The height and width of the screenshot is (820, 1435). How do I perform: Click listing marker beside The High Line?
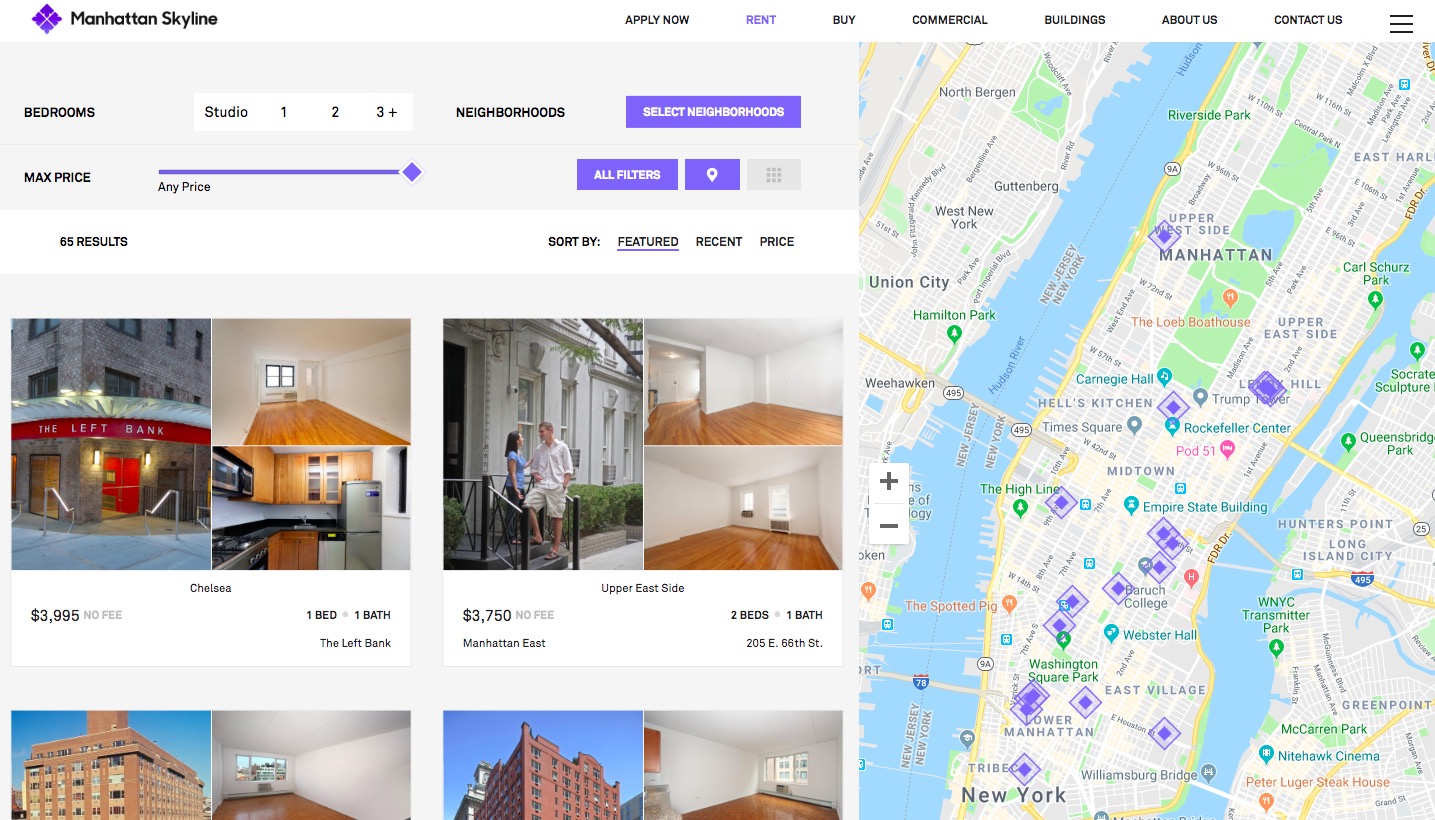(1061, 502)
